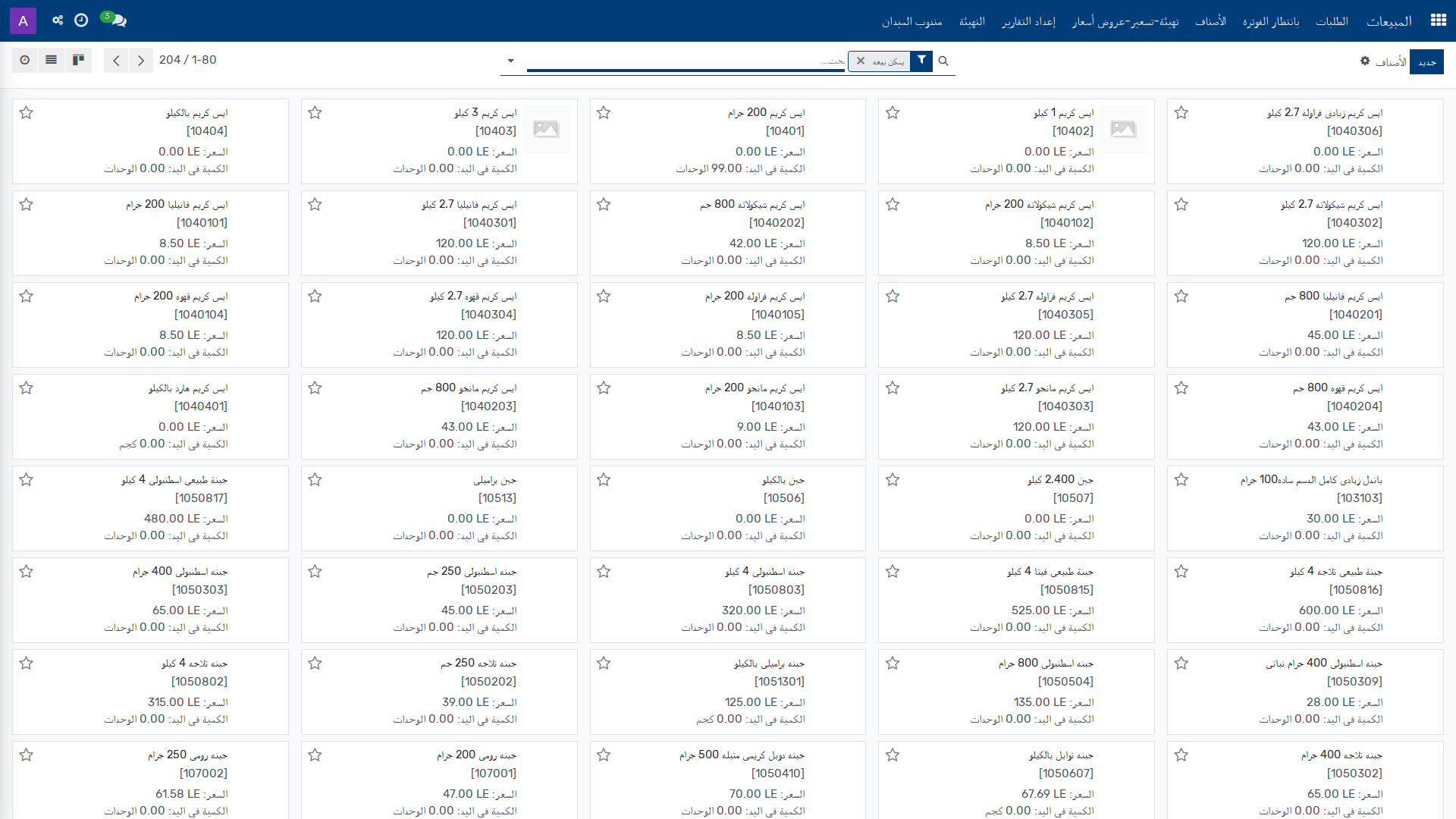Favorite star on product [10401]
Viewport: 1456px width, 819px height.
point(604,113)
